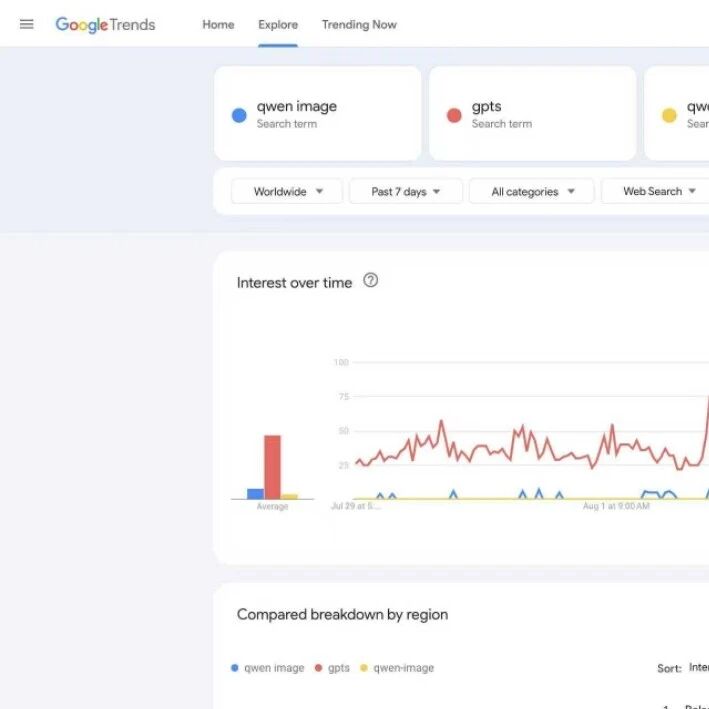Open the All categories dropdown
This screenshot has width=709, height=709.
click(531, 191)
